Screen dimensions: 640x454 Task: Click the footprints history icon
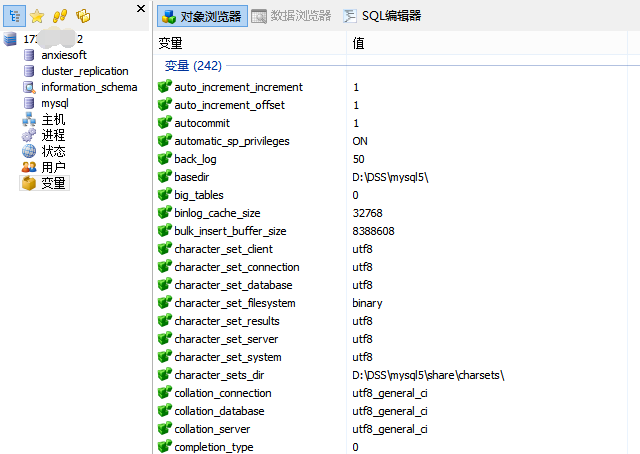pos(60,16)
